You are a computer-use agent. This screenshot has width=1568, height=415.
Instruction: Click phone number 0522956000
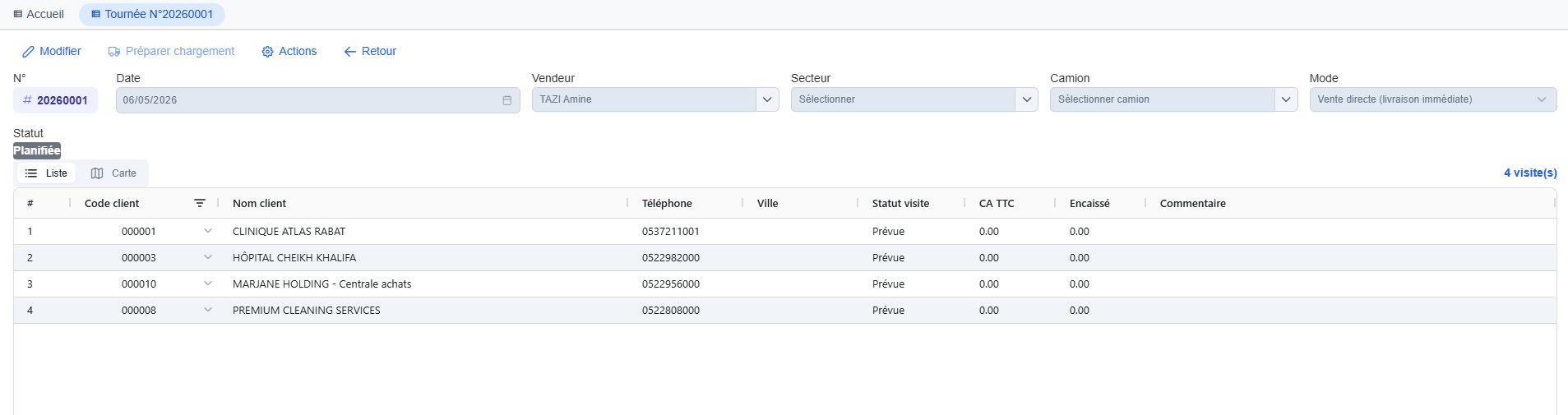point(670,284)
